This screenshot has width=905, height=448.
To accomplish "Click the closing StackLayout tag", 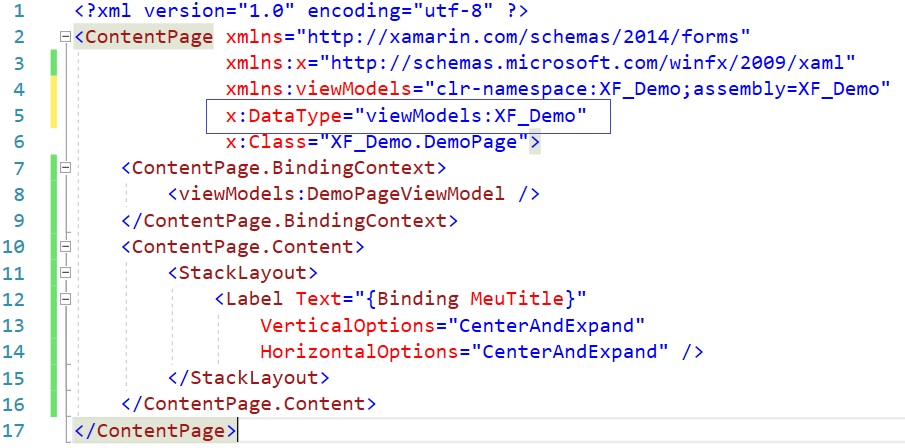I will [x=248, y=378].
